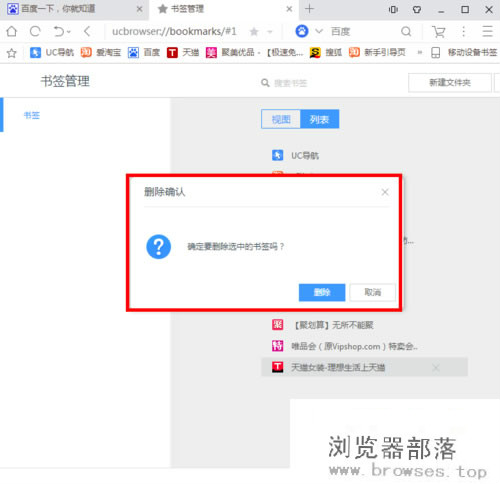500x484 pixels.
Task: Confirm deletion with the blue 删除 button
Action: (322, 292)
